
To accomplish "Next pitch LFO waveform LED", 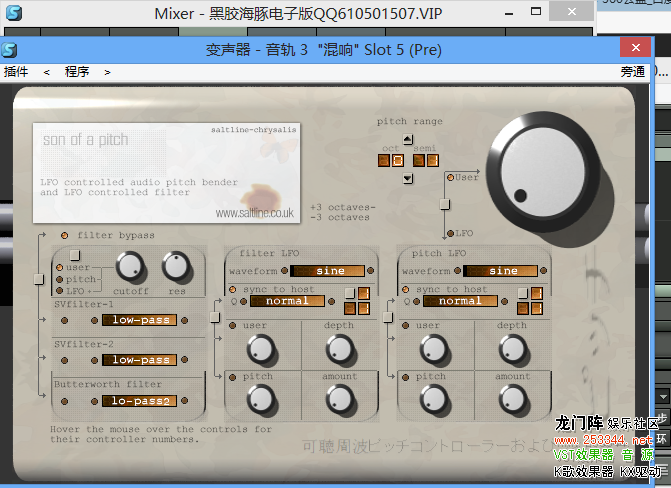I will point(543,271).
